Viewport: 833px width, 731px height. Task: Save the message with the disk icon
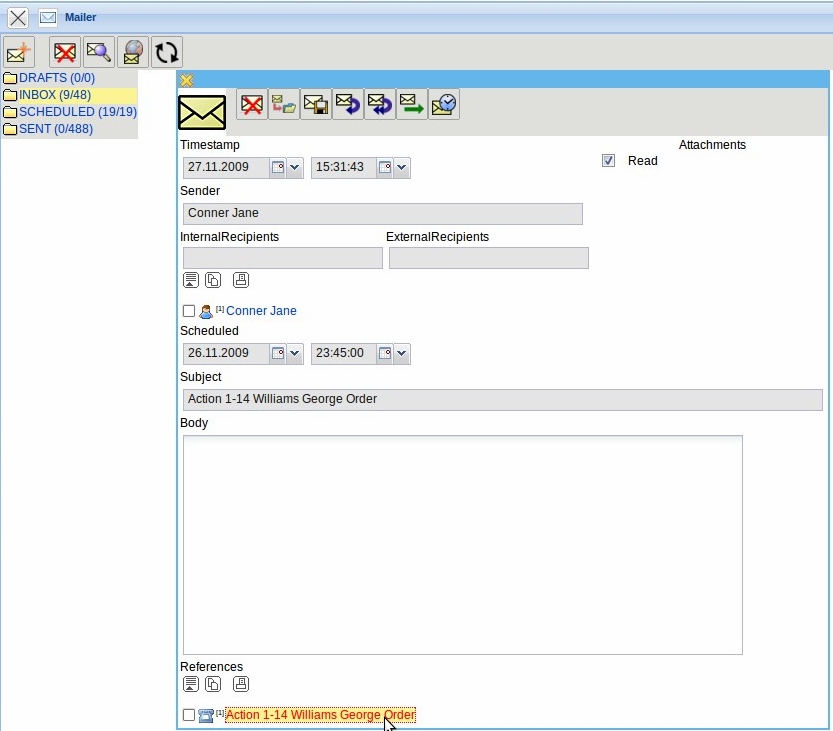pyautogui.click(x=315, y=104)
